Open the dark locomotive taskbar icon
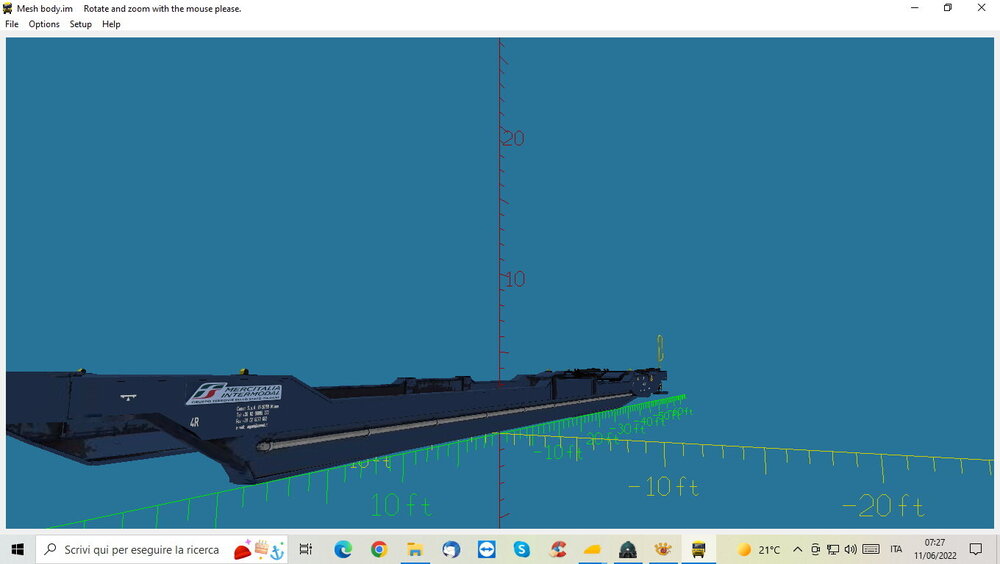1000x564 pixels. coord(628,549)
